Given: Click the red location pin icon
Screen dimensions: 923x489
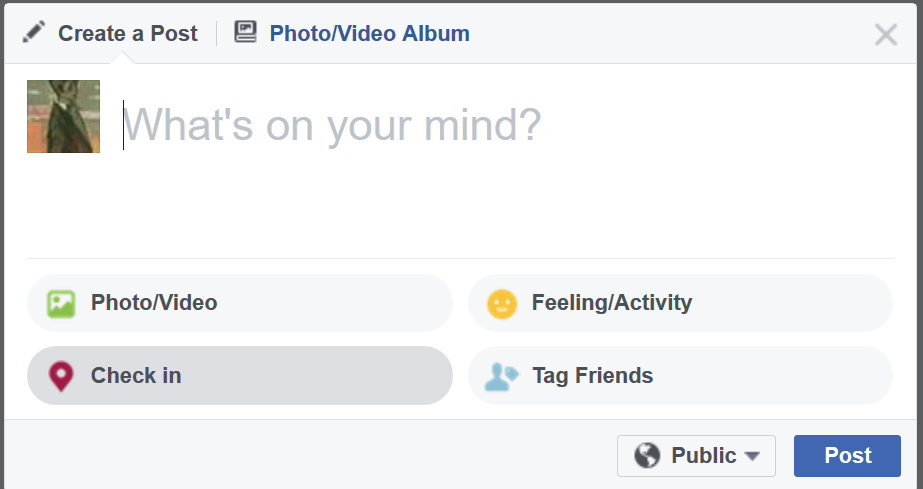Looking at the screenshot, I should pos(62,376).
